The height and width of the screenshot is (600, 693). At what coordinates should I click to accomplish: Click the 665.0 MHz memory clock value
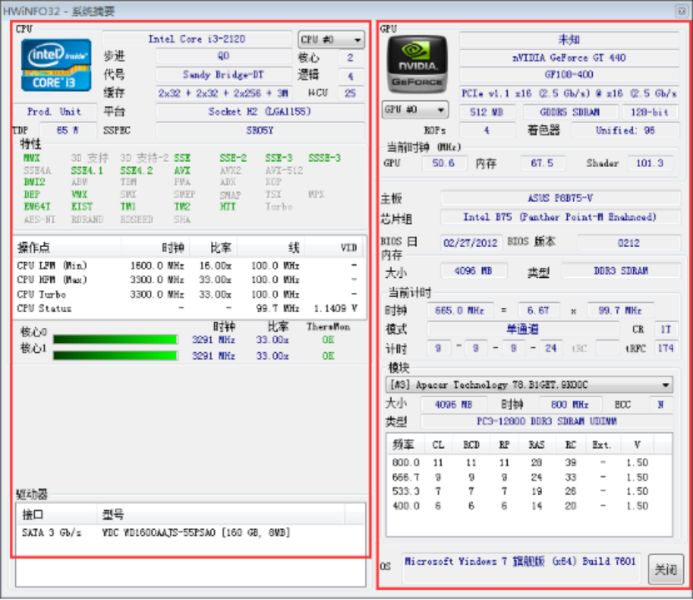(x=459, y=311)
